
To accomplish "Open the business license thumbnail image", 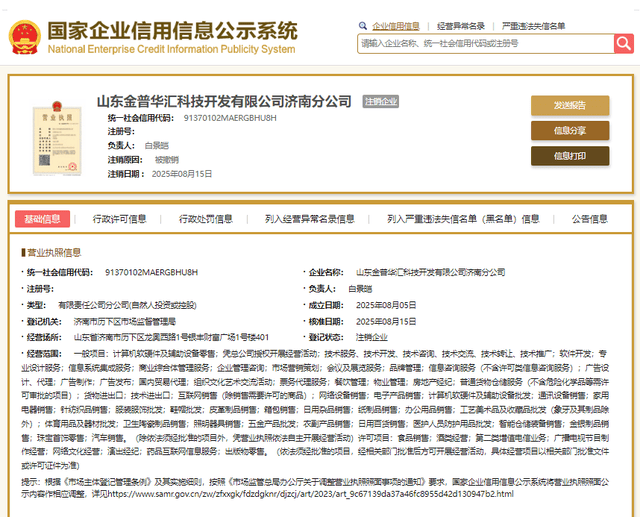I will coord(57,138).
